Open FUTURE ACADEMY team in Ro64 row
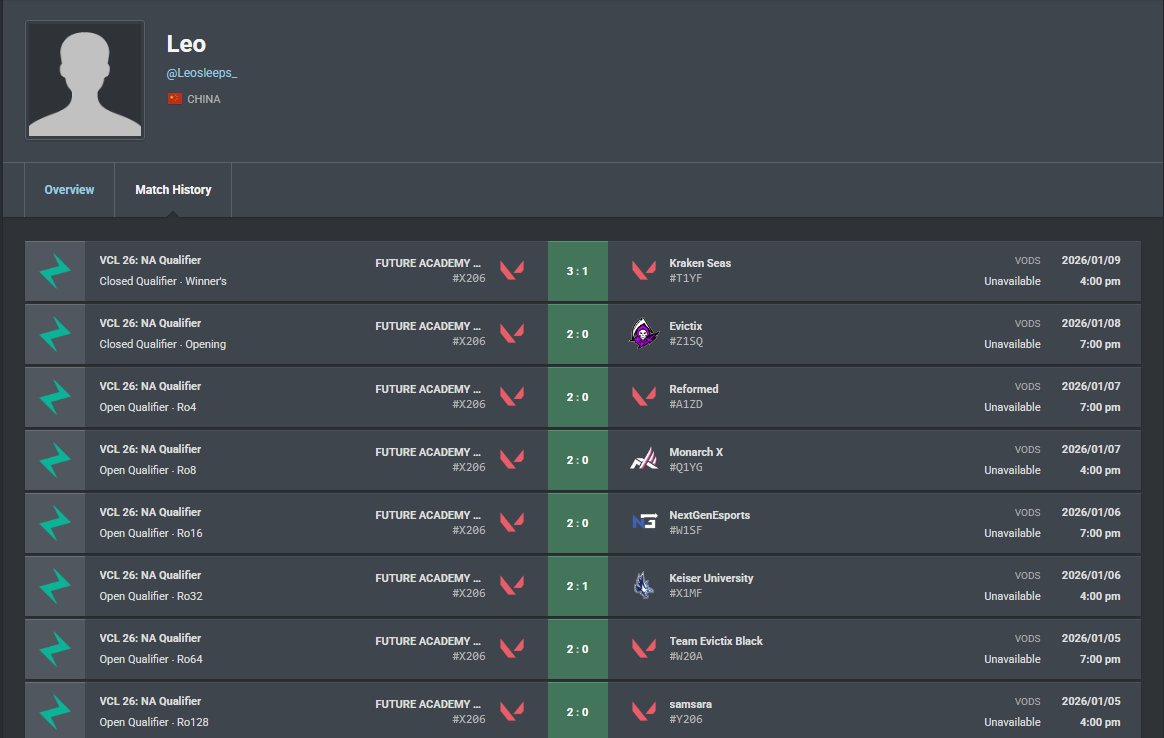The width and height of the screenshot is (1164, 738). 428,641
